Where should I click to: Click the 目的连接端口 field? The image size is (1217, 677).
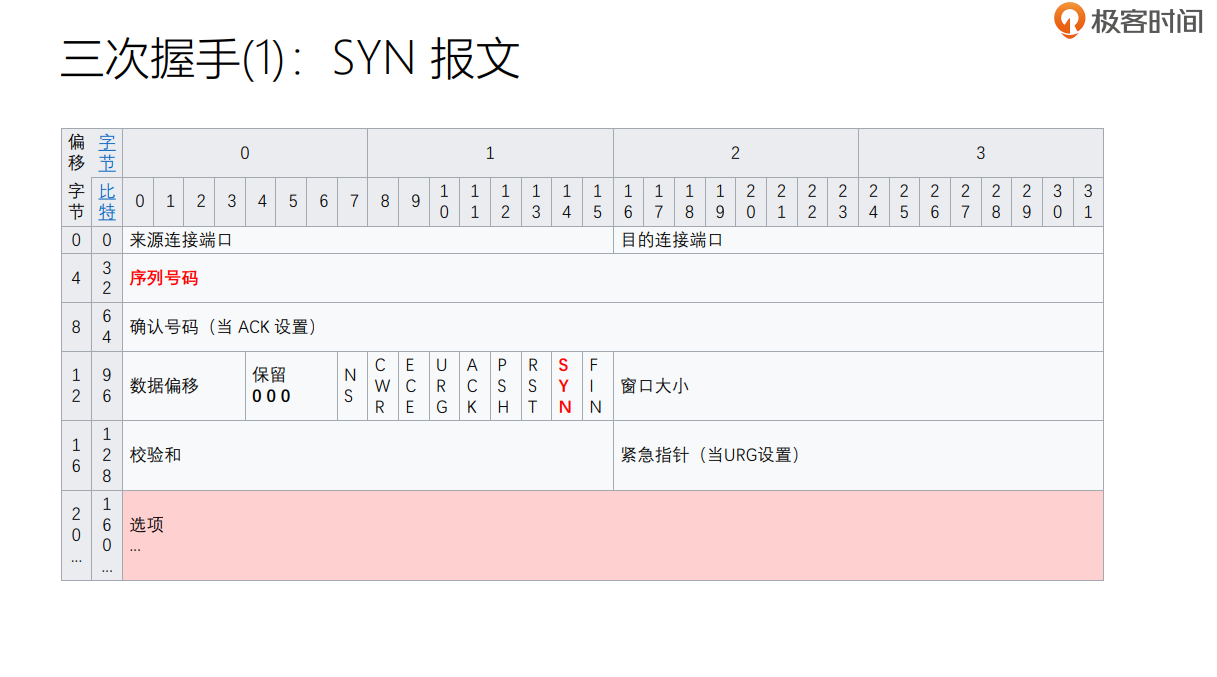click(672, 241)
